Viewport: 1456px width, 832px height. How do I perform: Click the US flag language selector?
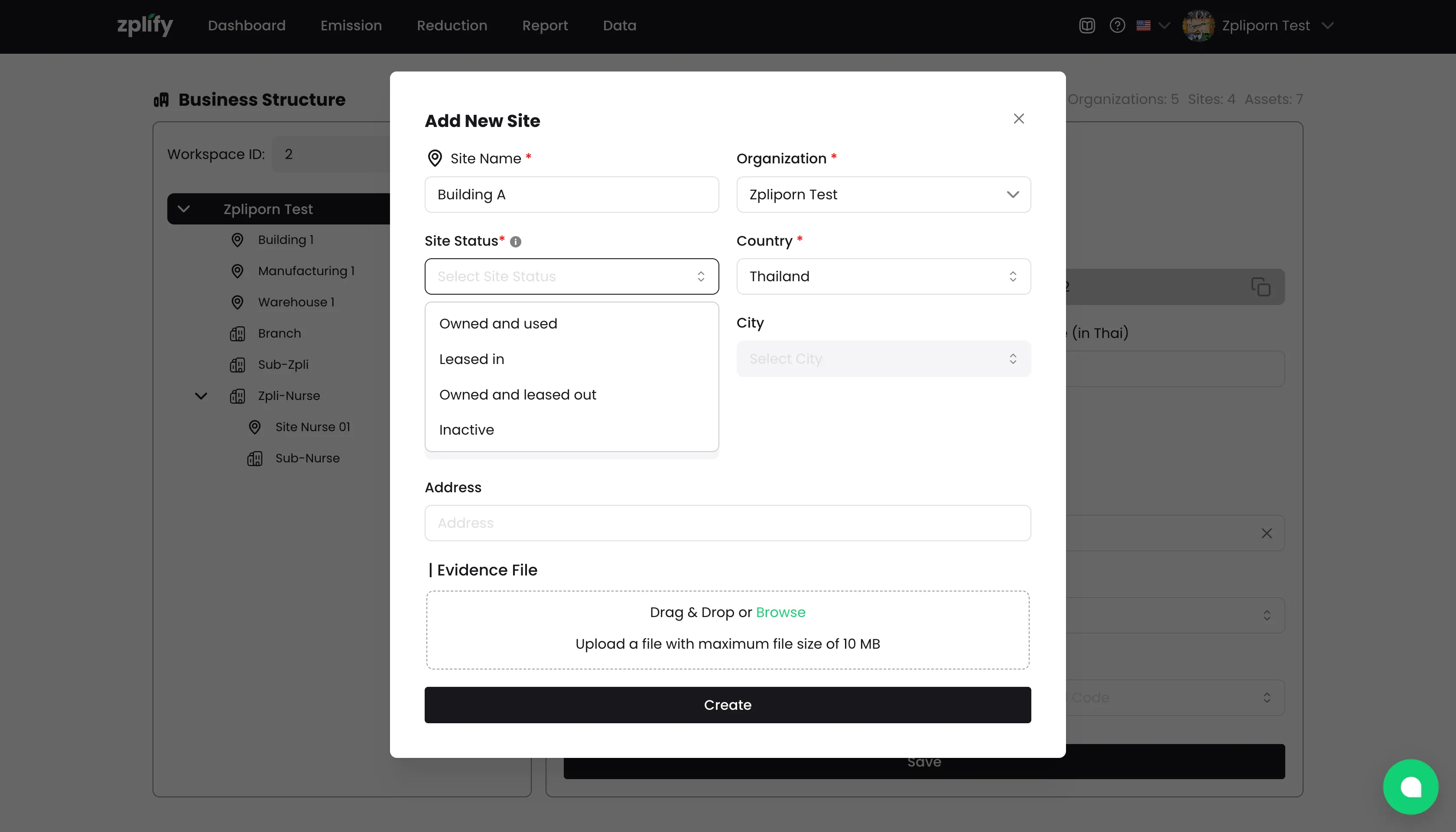tap(1144, 26)
